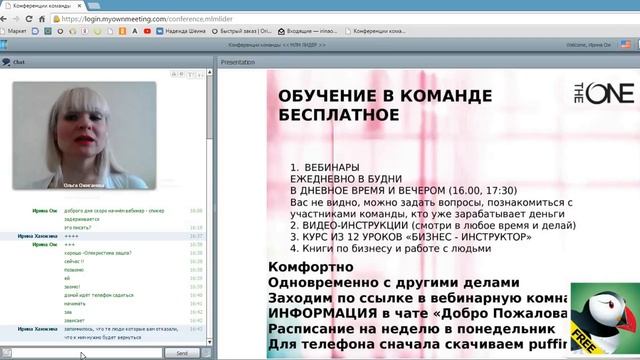Click the Send button
This screenshot has height=360, width=640.
coord(182,353)
